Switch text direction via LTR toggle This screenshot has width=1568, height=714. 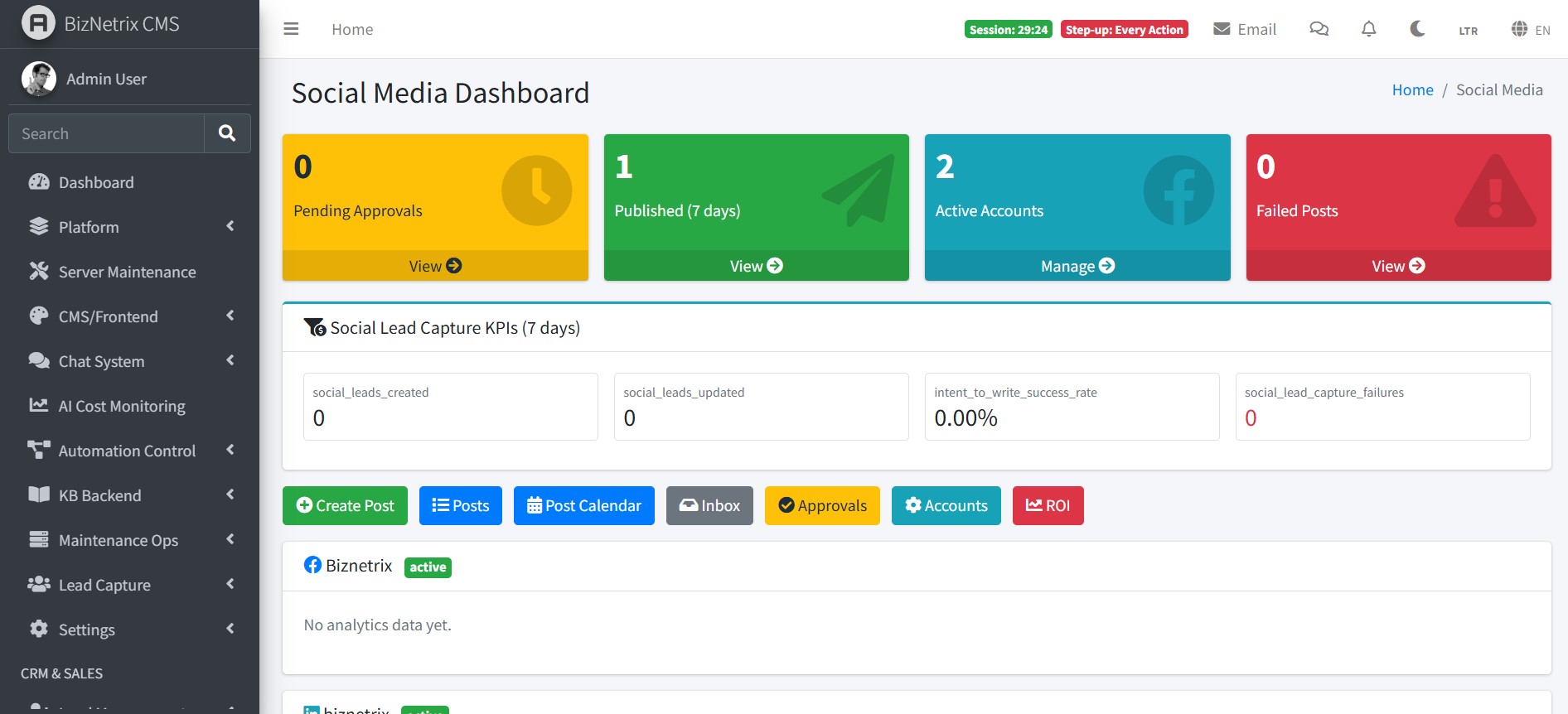[x=1469, y=31]
